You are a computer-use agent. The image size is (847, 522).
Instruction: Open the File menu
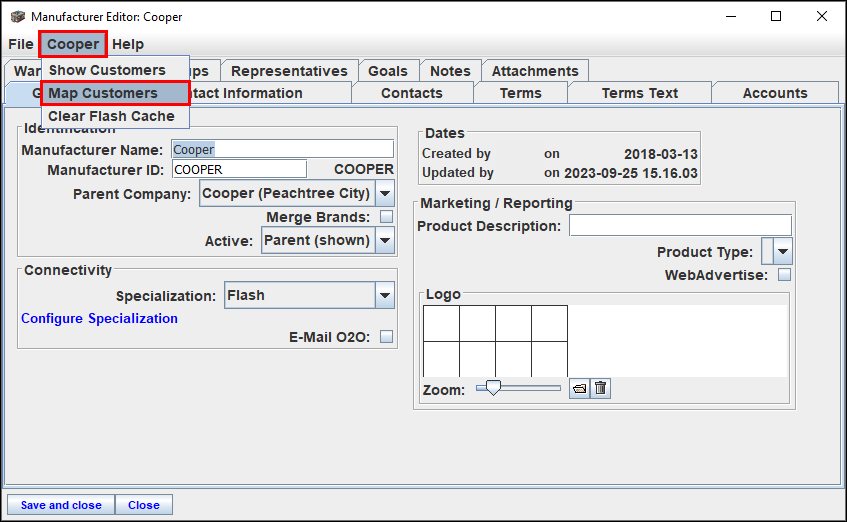click(x=21, y=44)
